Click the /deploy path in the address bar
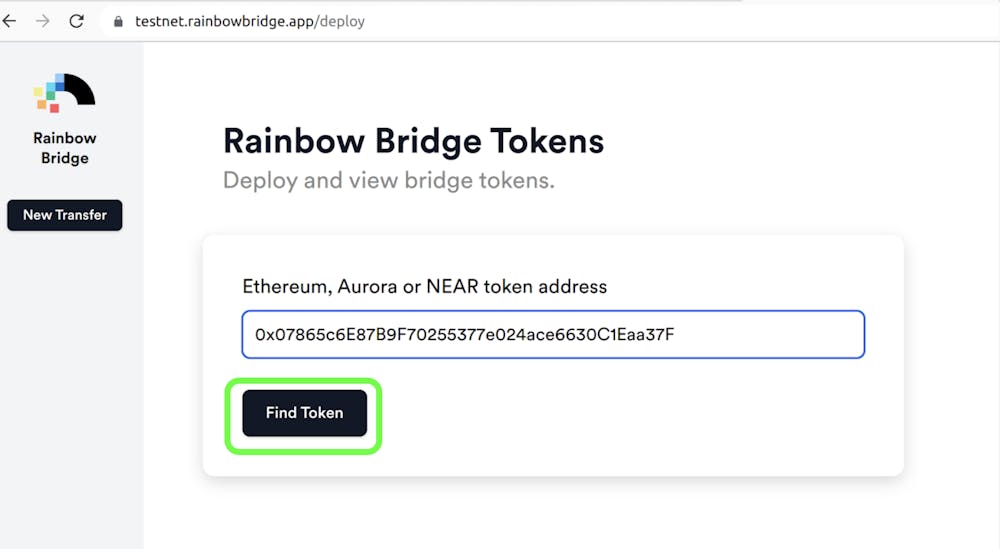 coord(341,21)
